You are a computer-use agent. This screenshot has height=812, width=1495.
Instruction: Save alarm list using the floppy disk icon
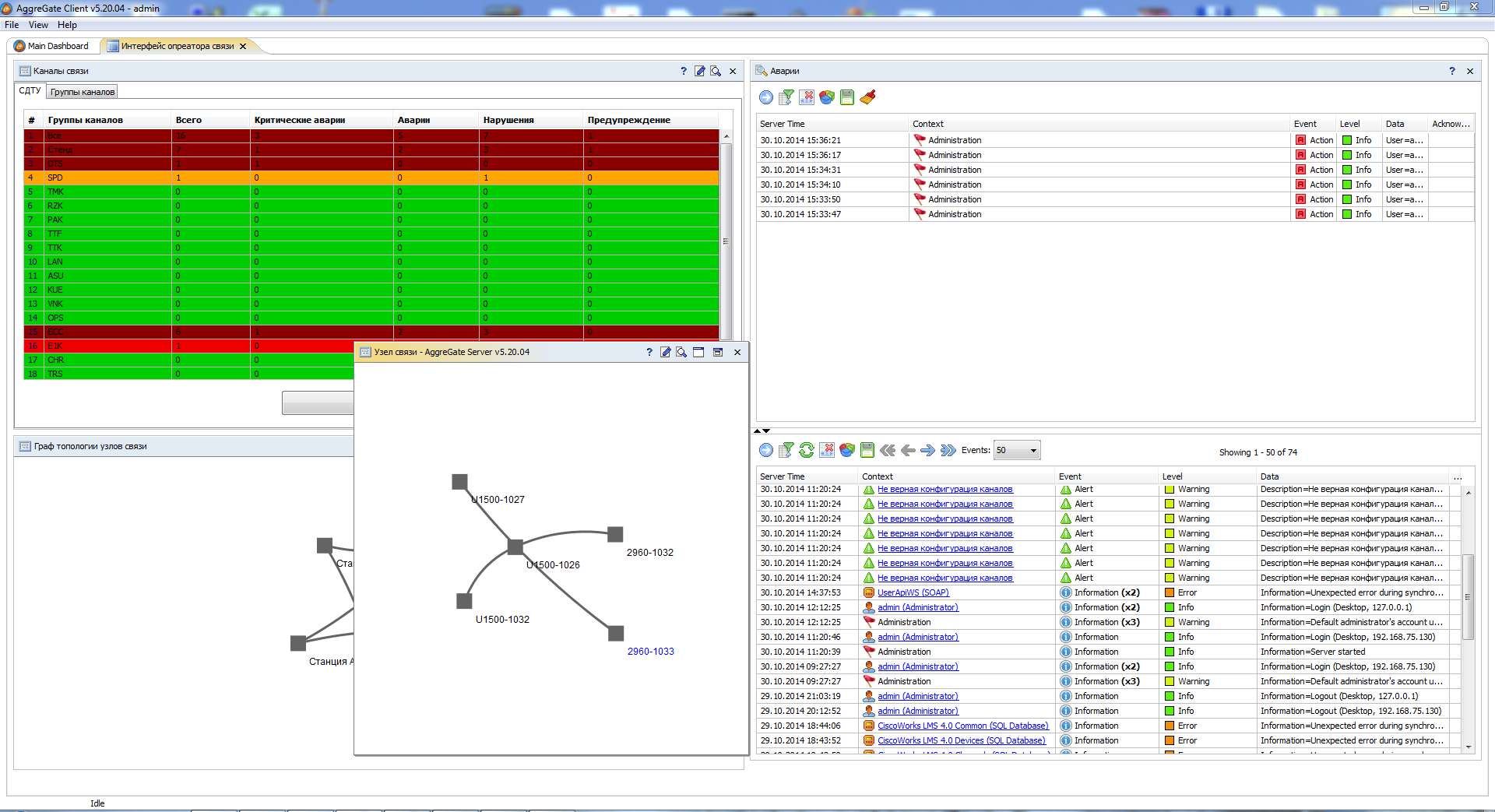tap(847, 97)
